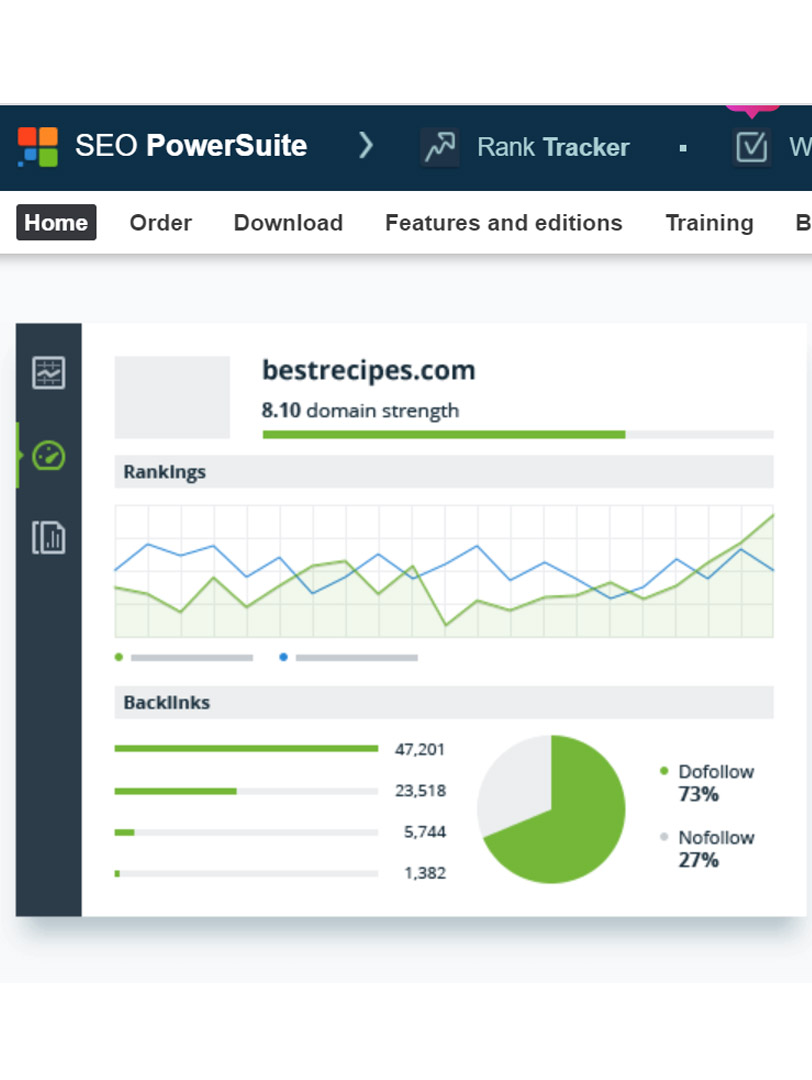Open the Reports pages icon in the sidebar
Screen dimensions: 812x1080
click(x=48, y=538)
